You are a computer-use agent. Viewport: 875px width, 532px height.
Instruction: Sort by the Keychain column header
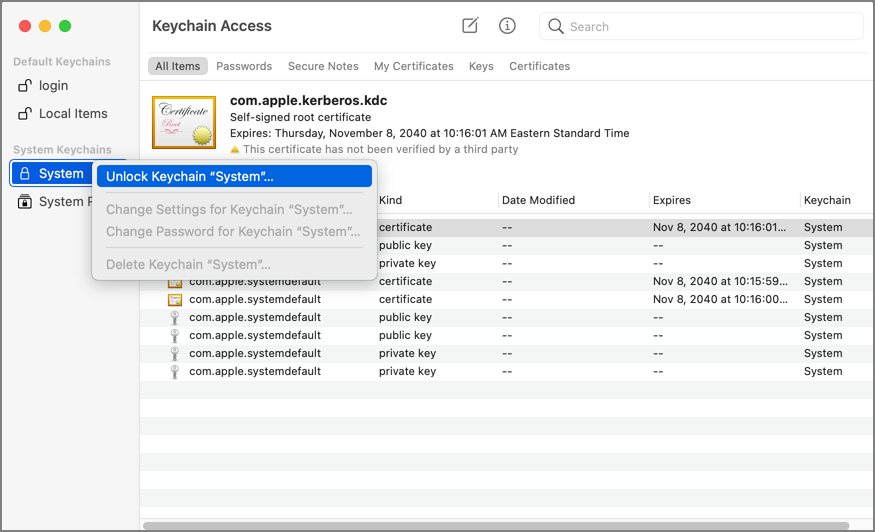pos(827,200)
